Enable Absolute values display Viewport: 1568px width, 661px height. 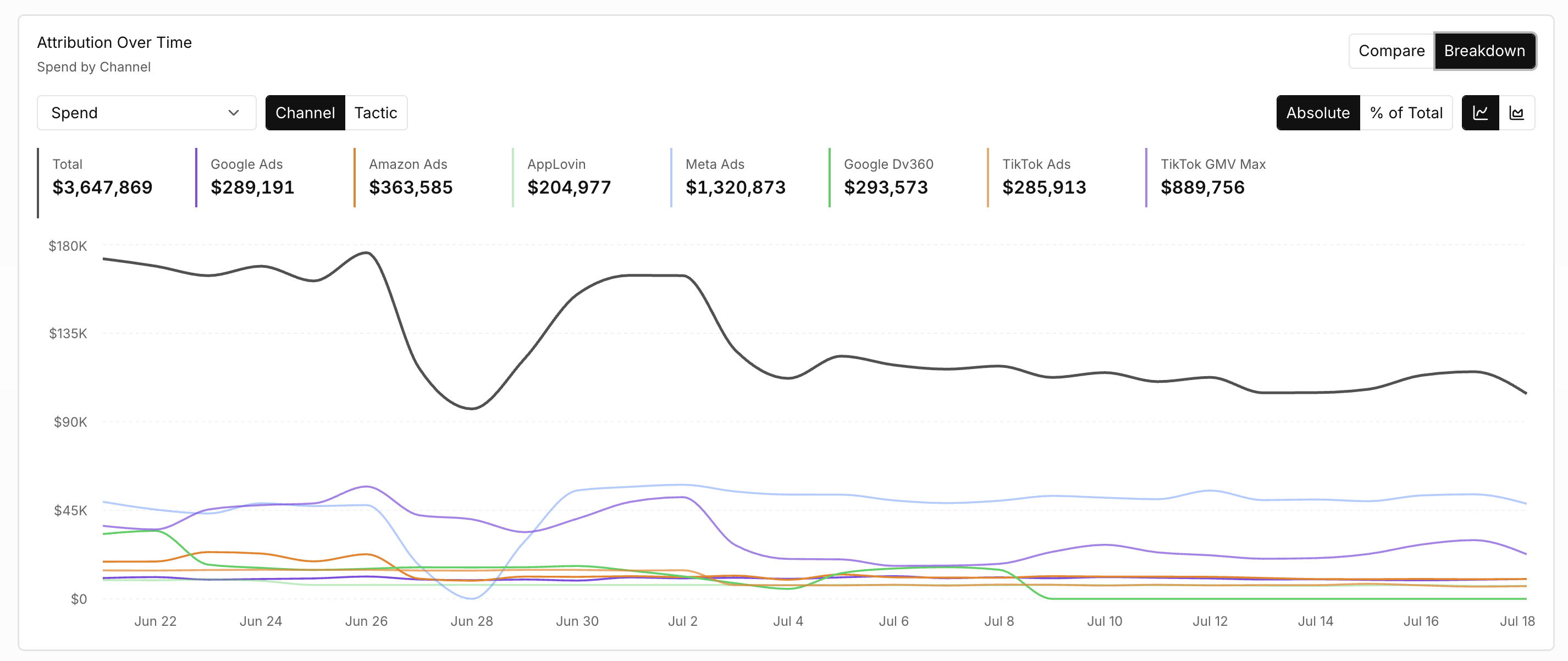(x=1318, y=113)
